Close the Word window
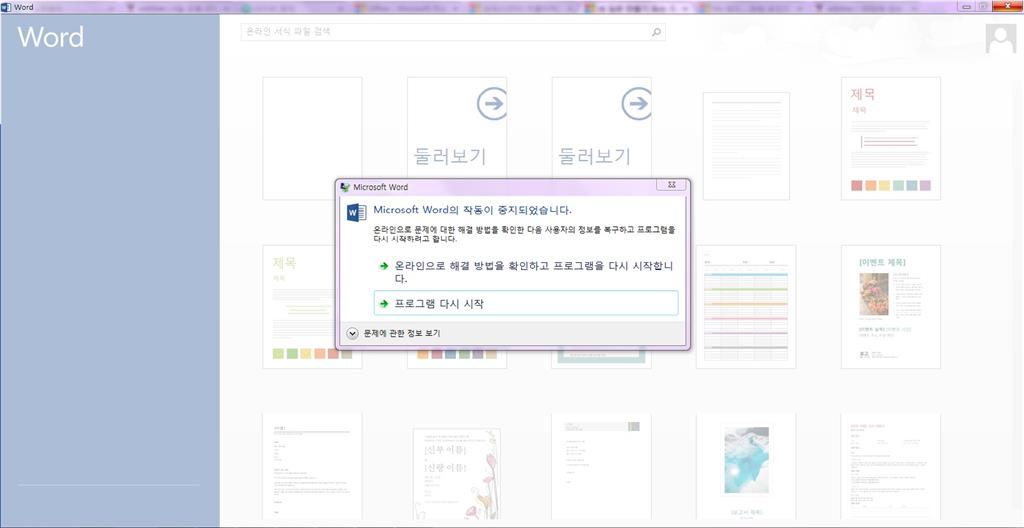 (1008, 6)
